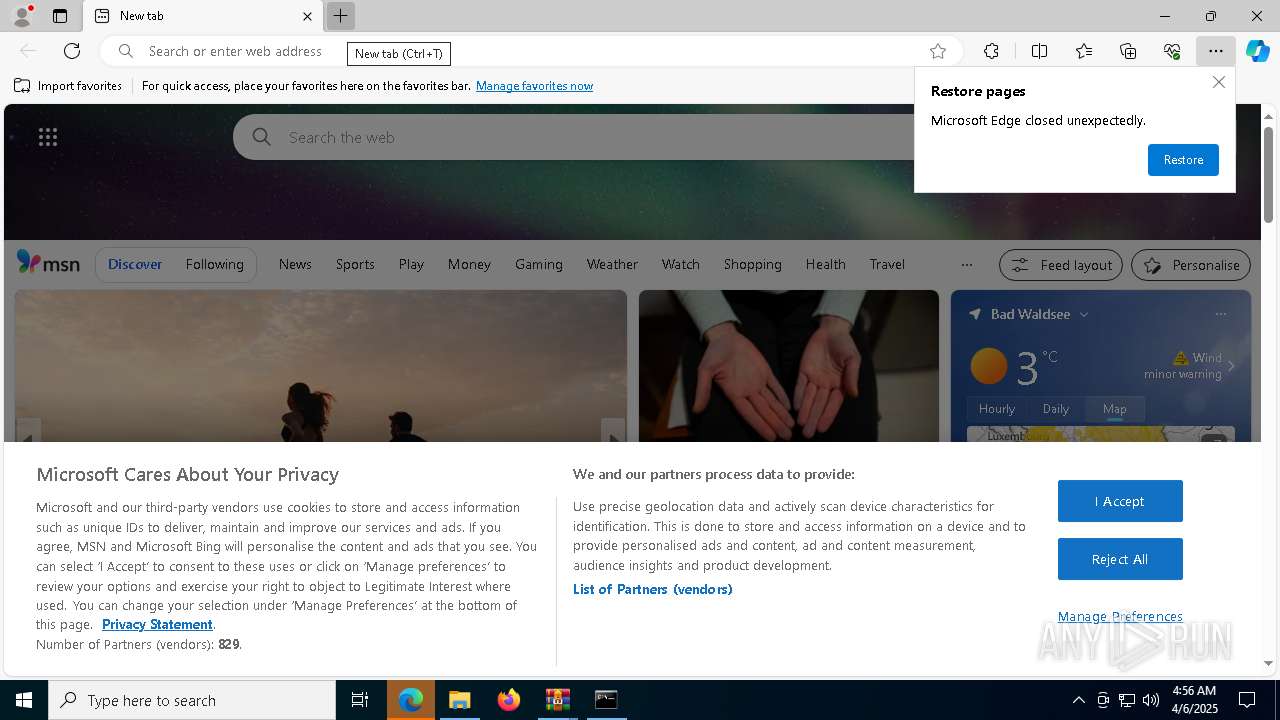The image size is (1280, 720).
Task: Click the MSN logo
Action: tap(48, 263)
